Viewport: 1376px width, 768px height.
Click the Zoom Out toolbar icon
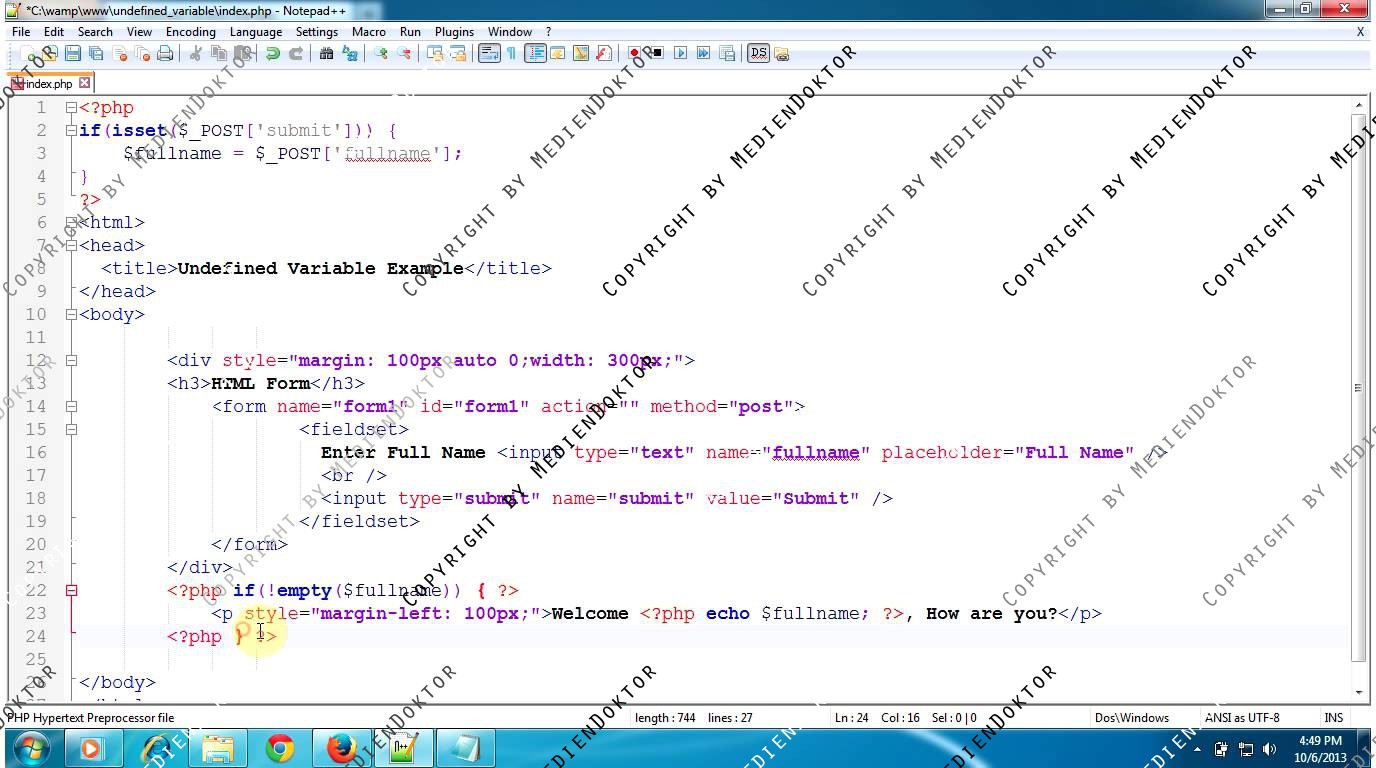(403, 53)
